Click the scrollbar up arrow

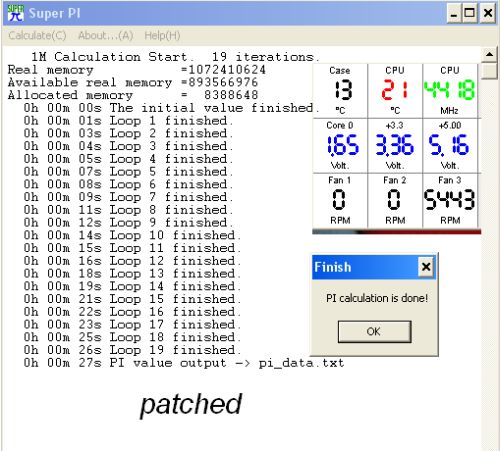pyautogui.click(x=489, y=54)
